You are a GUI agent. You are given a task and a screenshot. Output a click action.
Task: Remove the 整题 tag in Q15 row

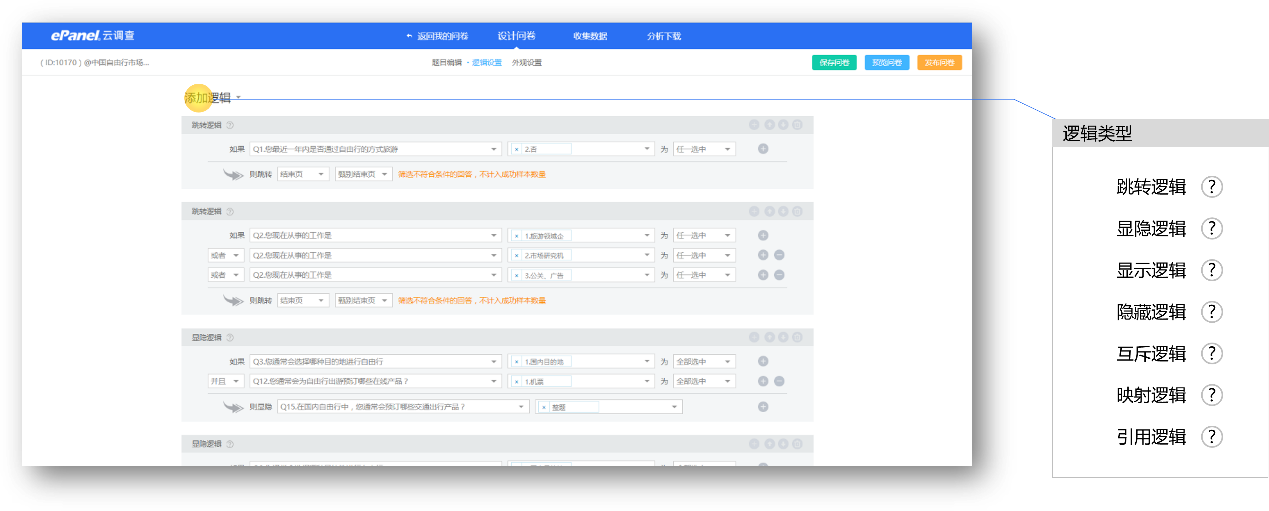pyautogui.click(x=544, y=407)
